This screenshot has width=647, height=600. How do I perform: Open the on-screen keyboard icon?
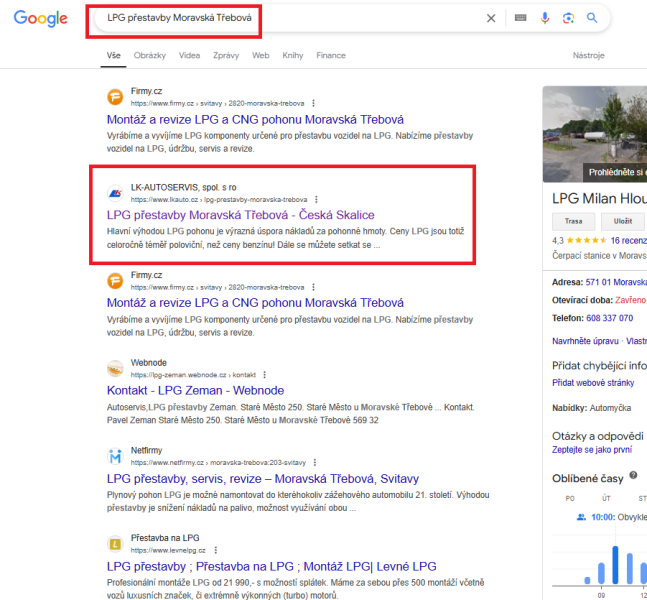pyautogui.click(x=521, y=18)
